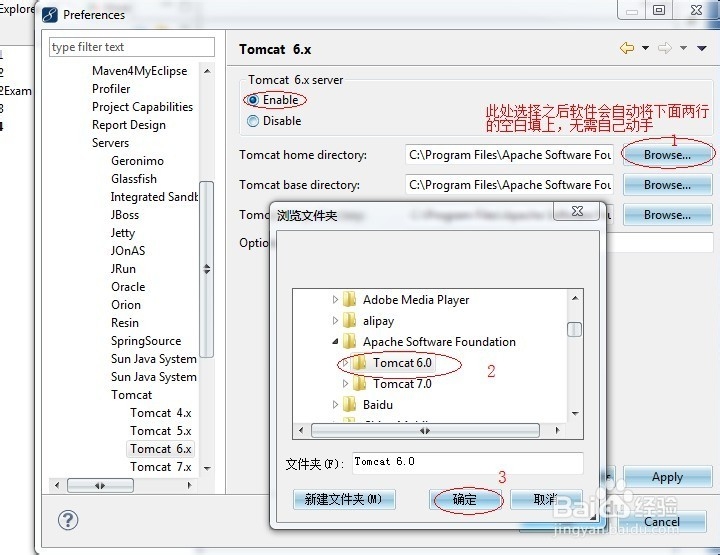Click the folder browser scroll up arrow

(x=574, y=298)
